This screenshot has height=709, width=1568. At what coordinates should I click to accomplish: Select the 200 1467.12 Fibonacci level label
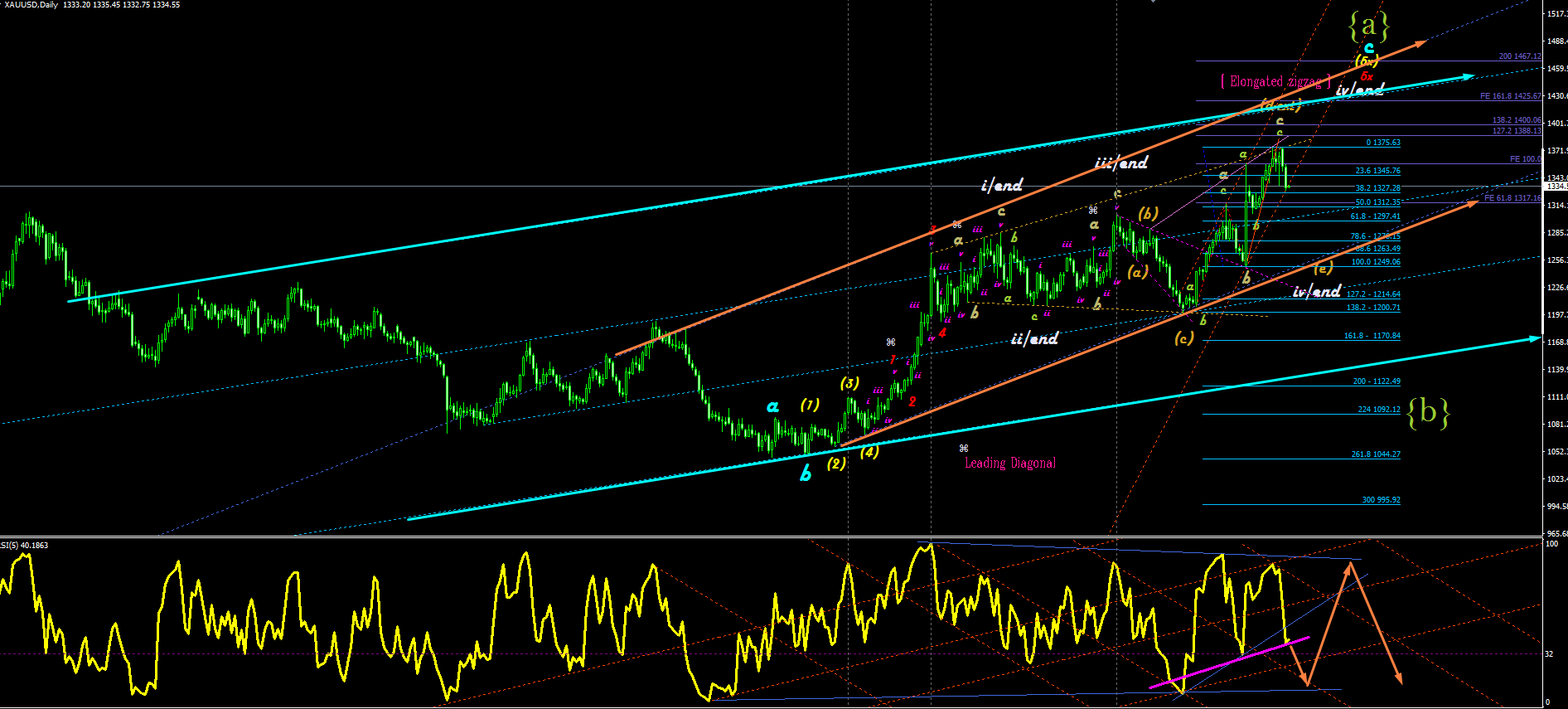pyautogui.click(x=1520, y=56)
